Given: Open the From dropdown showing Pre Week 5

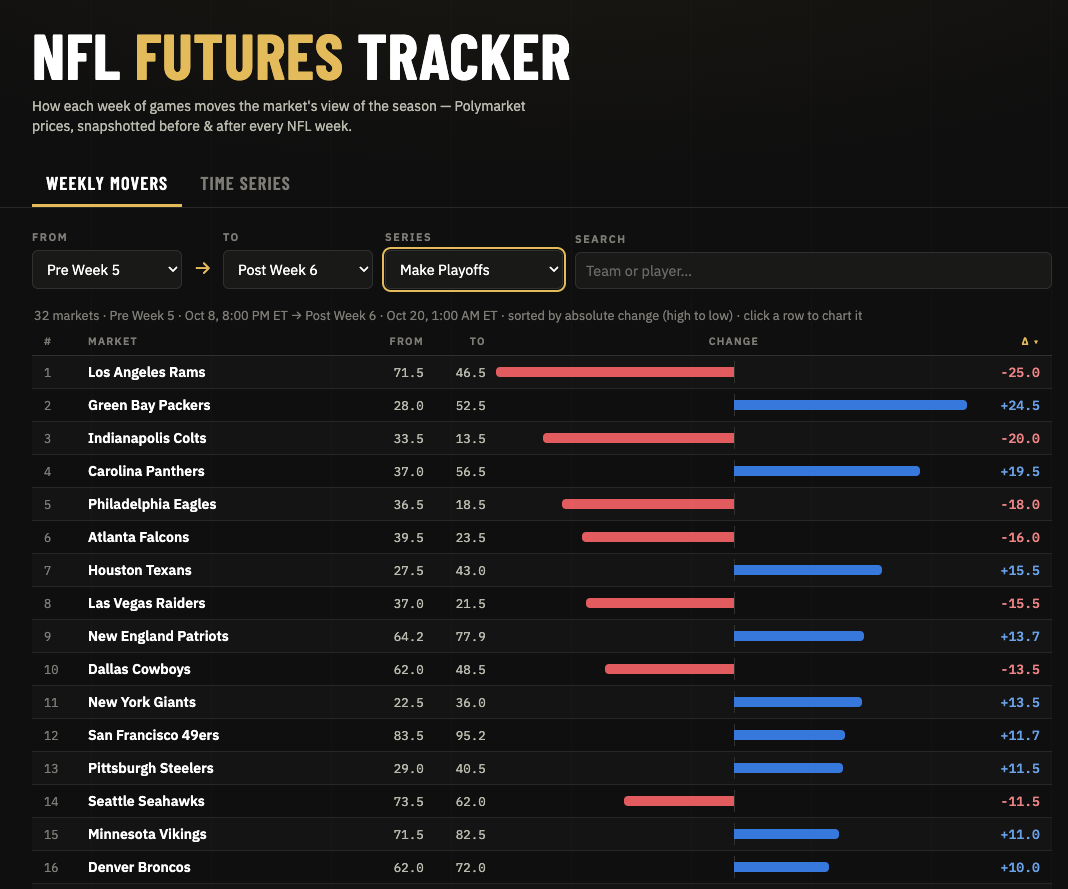Looking at the screenshot, I should [x=107, y=270].
